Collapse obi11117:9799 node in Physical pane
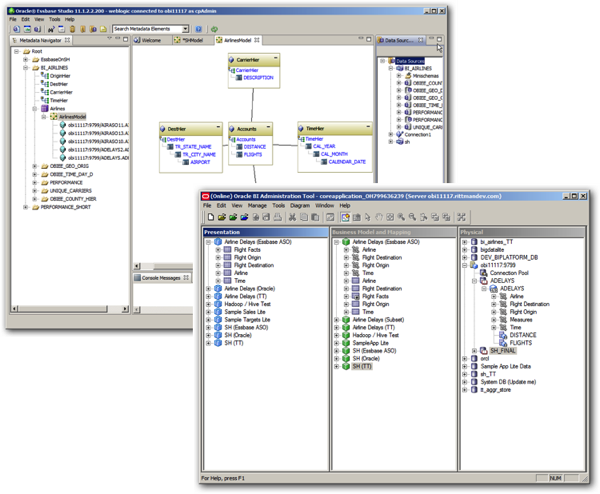 465,265
